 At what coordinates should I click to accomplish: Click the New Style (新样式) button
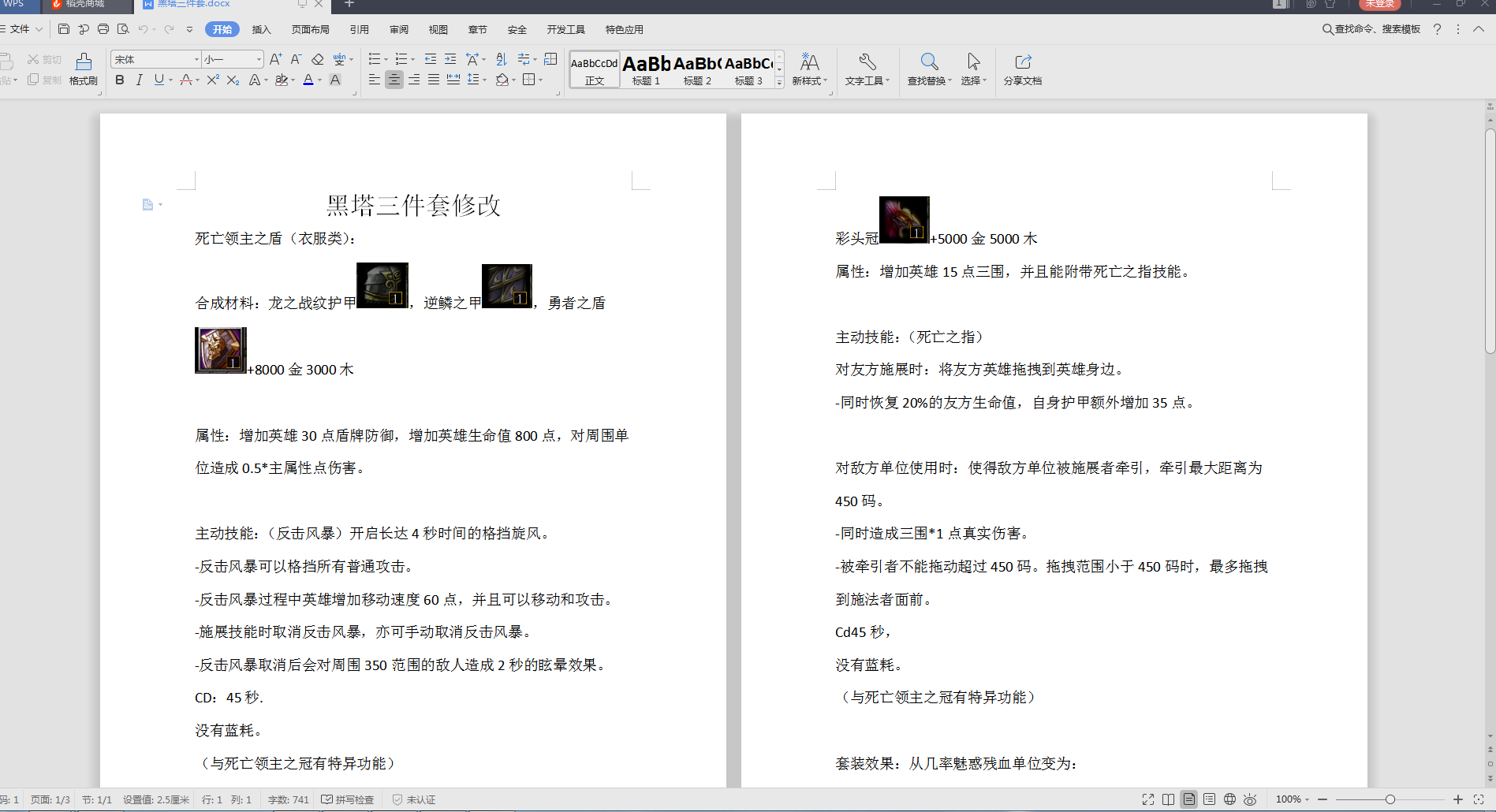810,69
